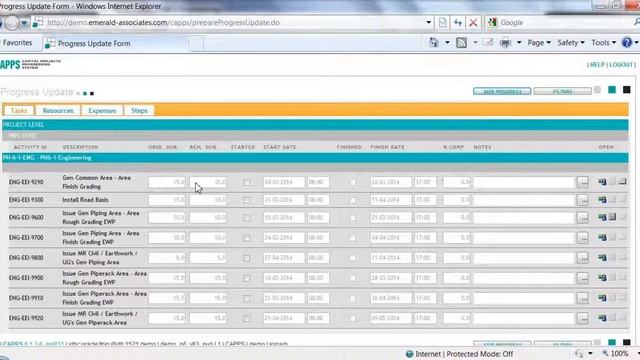Viewport: 640px width, 360px height.
Task: Switch to the Resources tab
Action: pyautogui.click(x=58, y=111)
